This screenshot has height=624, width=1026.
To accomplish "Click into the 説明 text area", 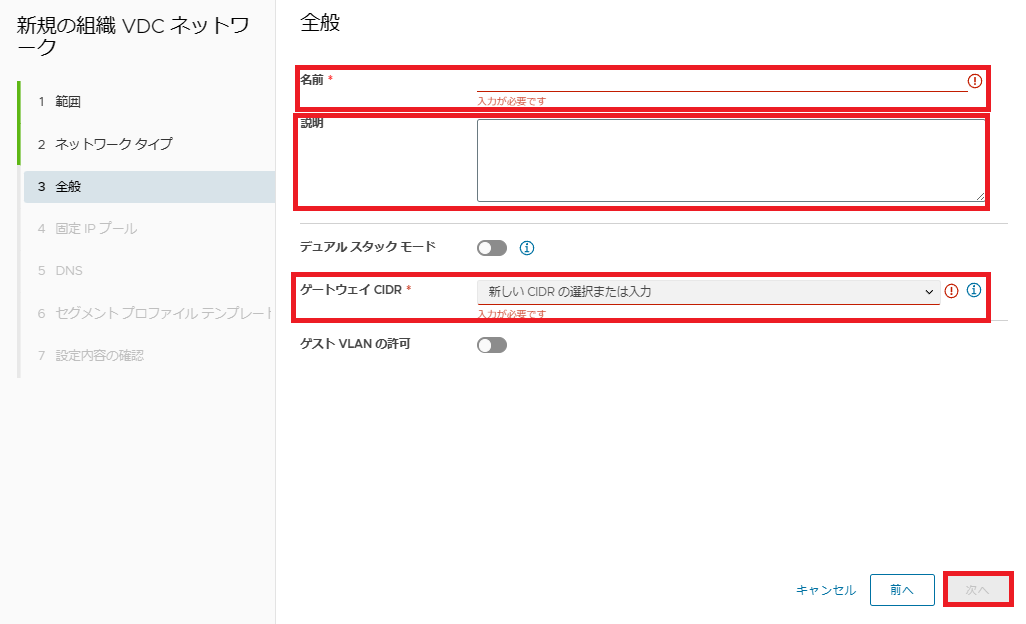I will pyautogui.click(x=731, y=160).
